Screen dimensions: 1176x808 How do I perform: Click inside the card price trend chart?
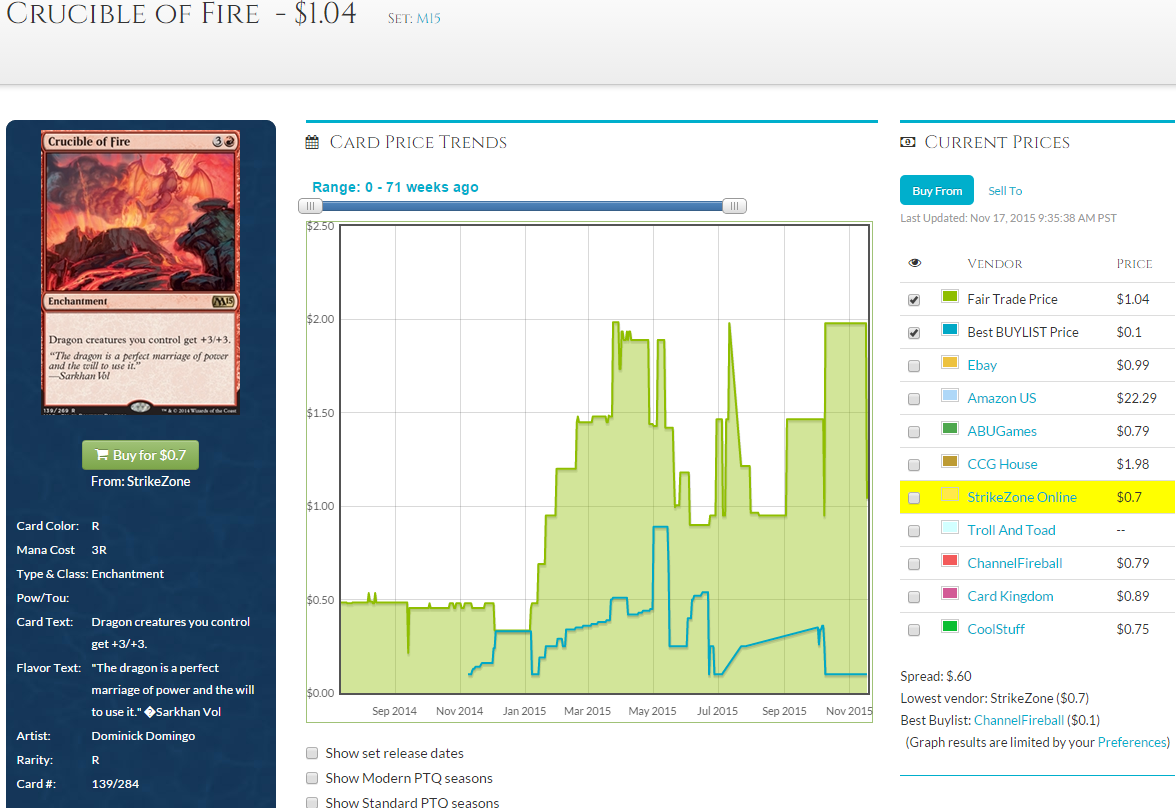[604, 459]
